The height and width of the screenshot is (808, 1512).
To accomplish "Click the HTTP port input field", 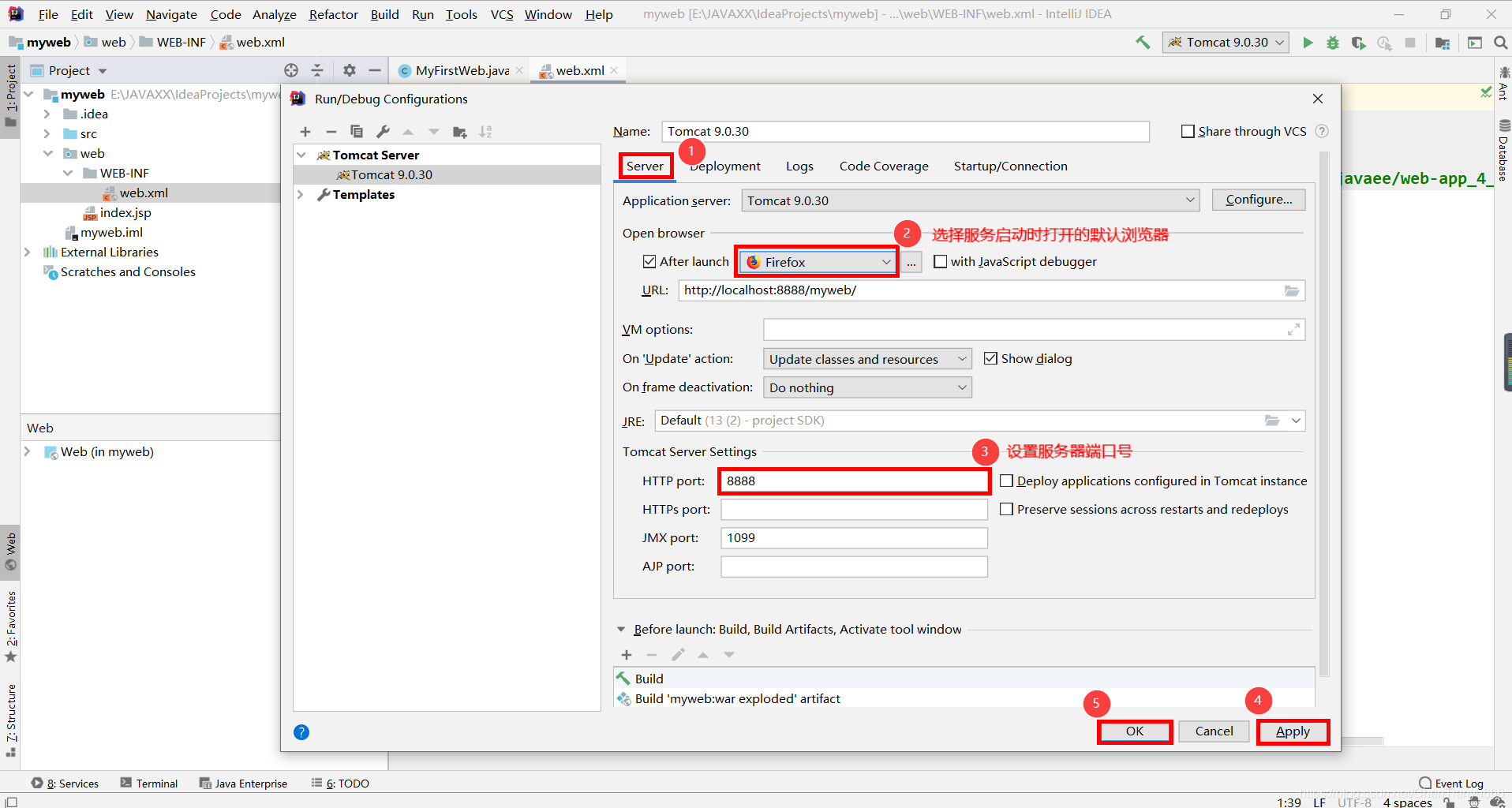I will [x=854, y=481].
